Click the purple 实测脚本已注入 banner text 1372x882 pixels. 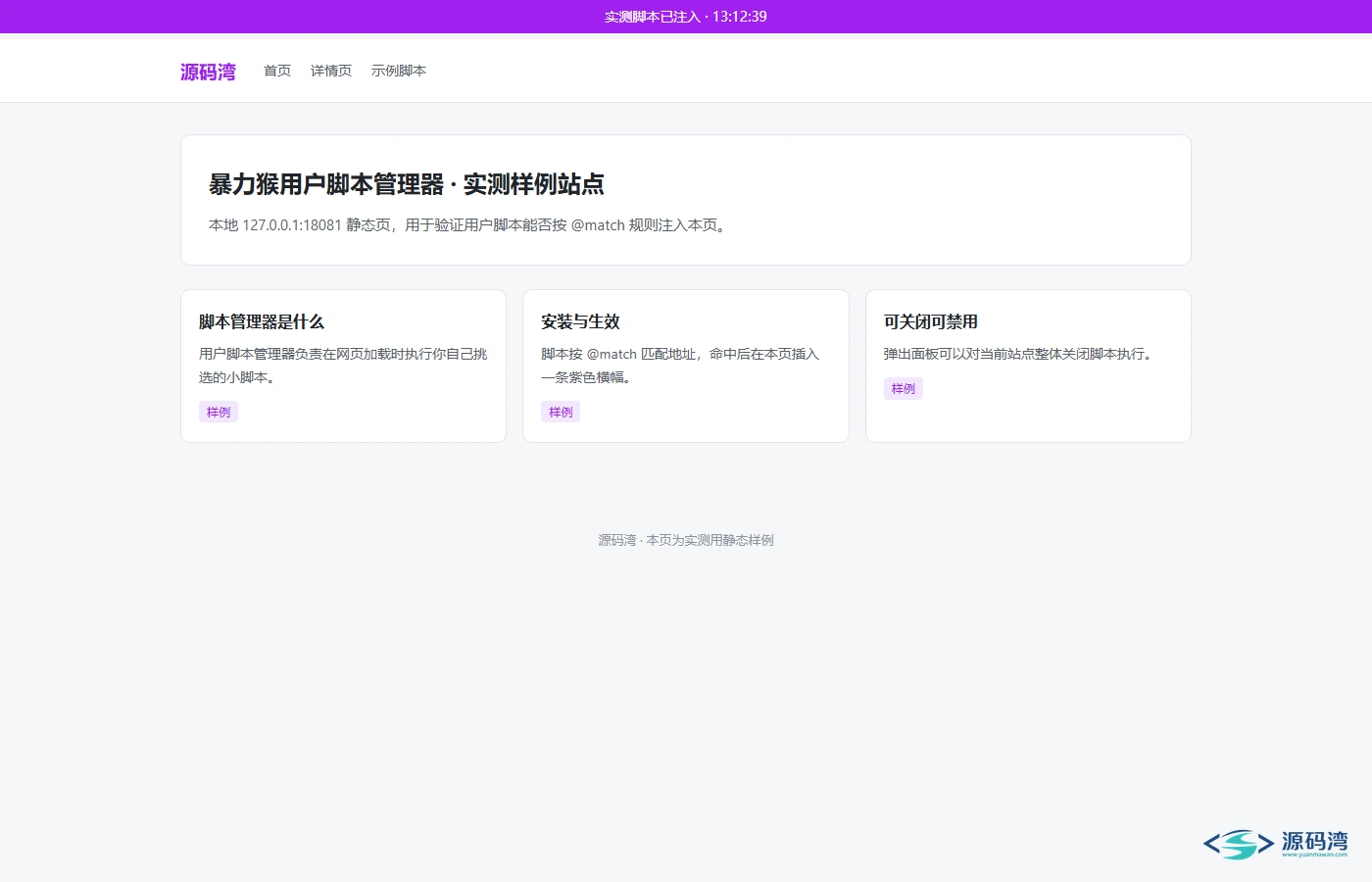[686, 17]
